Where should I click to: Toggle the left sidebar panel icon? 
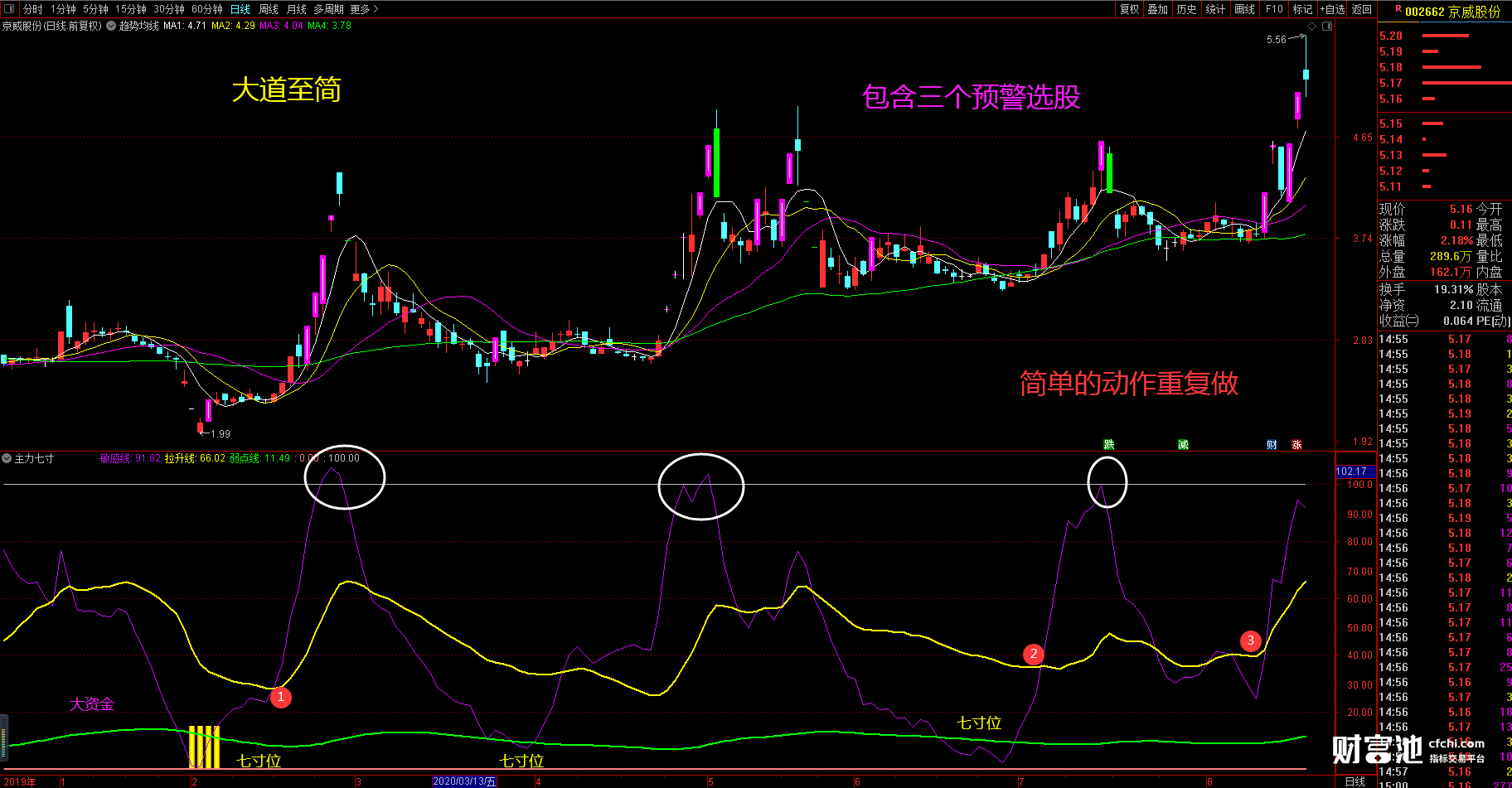(x=8, y=8)
